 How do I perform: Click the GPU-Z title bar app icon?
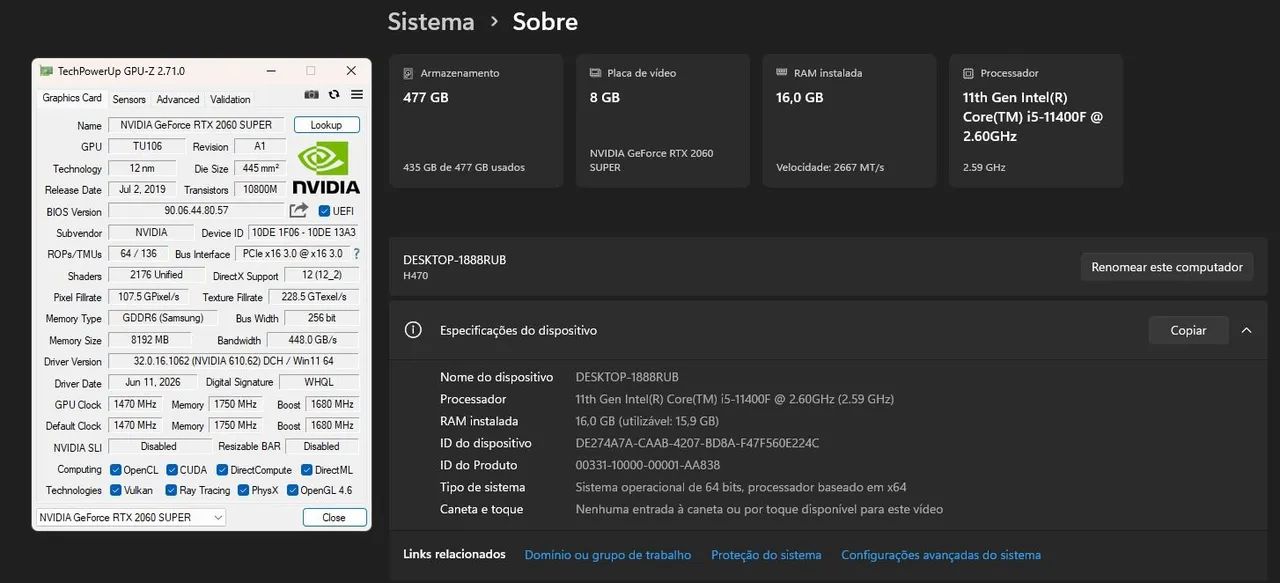point(46,71)
